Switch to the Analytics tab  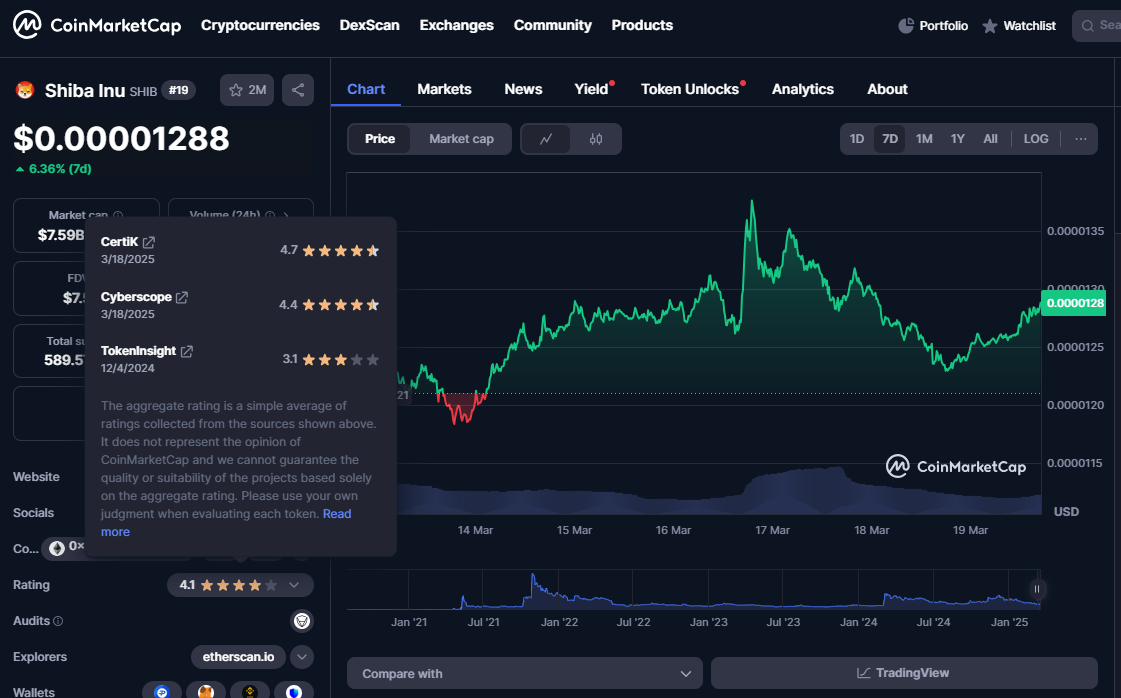803,89
